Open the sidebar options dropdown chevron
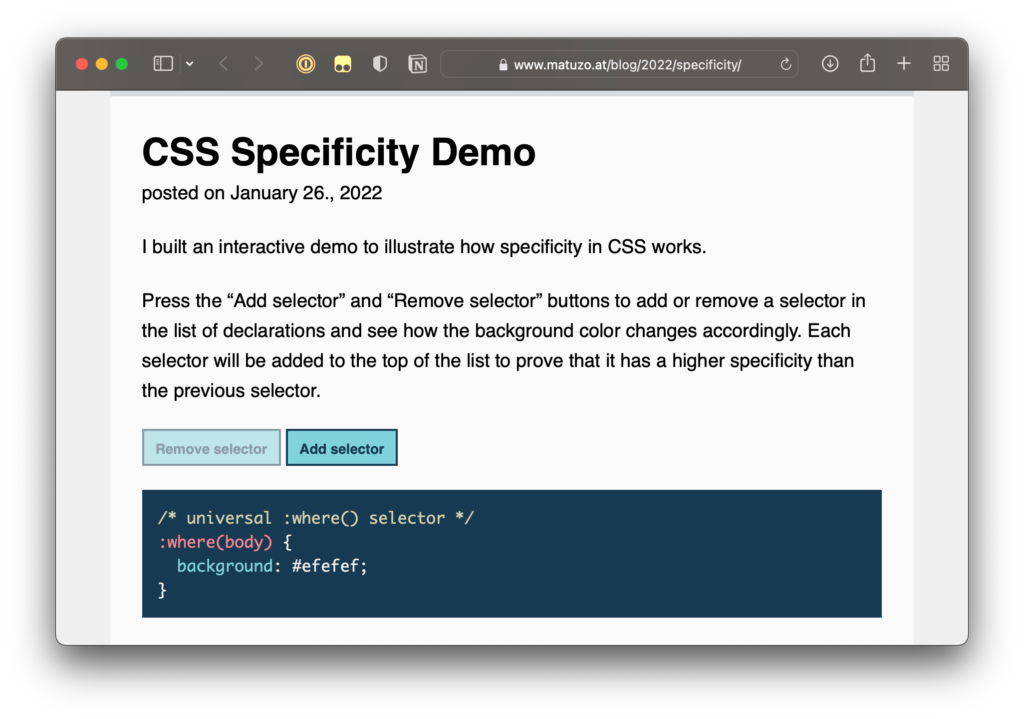Viewport: 1024px width, 719px height. point(189,64)
